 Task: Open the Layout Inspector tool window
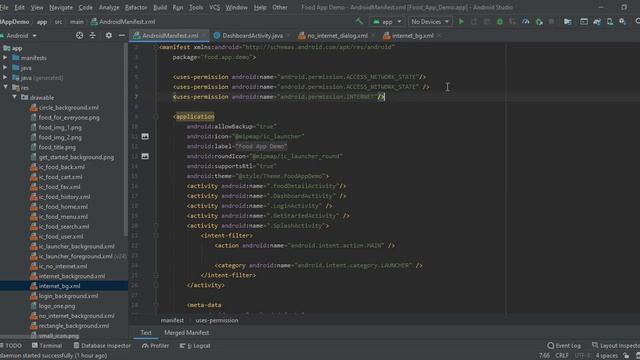point(616,346)
